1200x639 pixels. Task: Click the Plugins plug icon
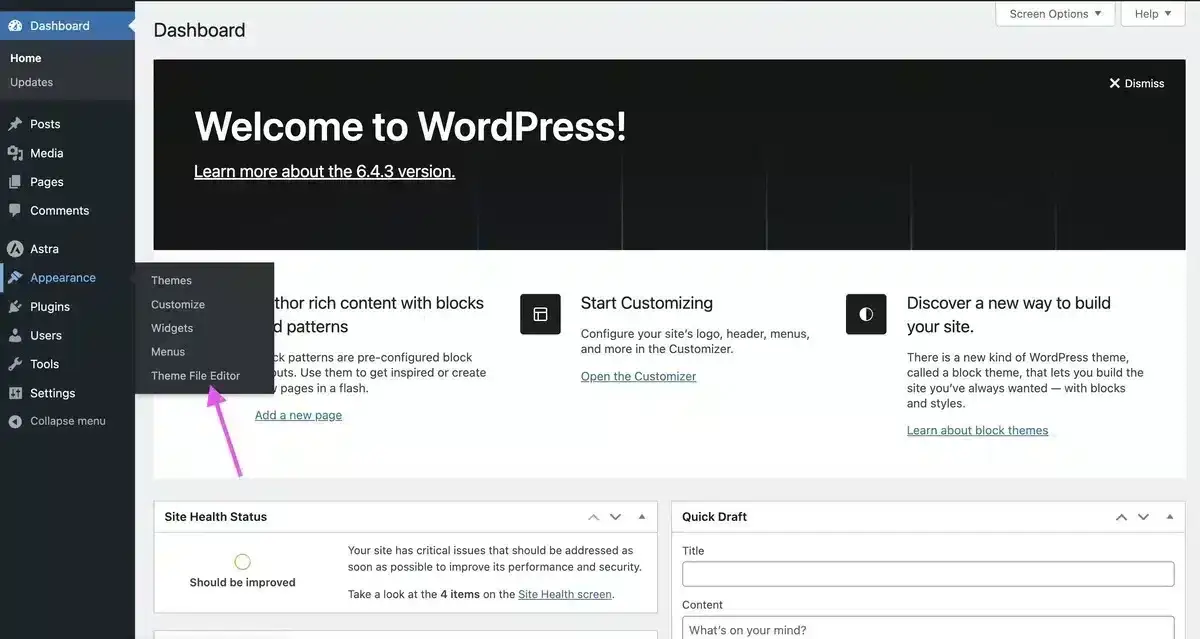click(15, 307)
